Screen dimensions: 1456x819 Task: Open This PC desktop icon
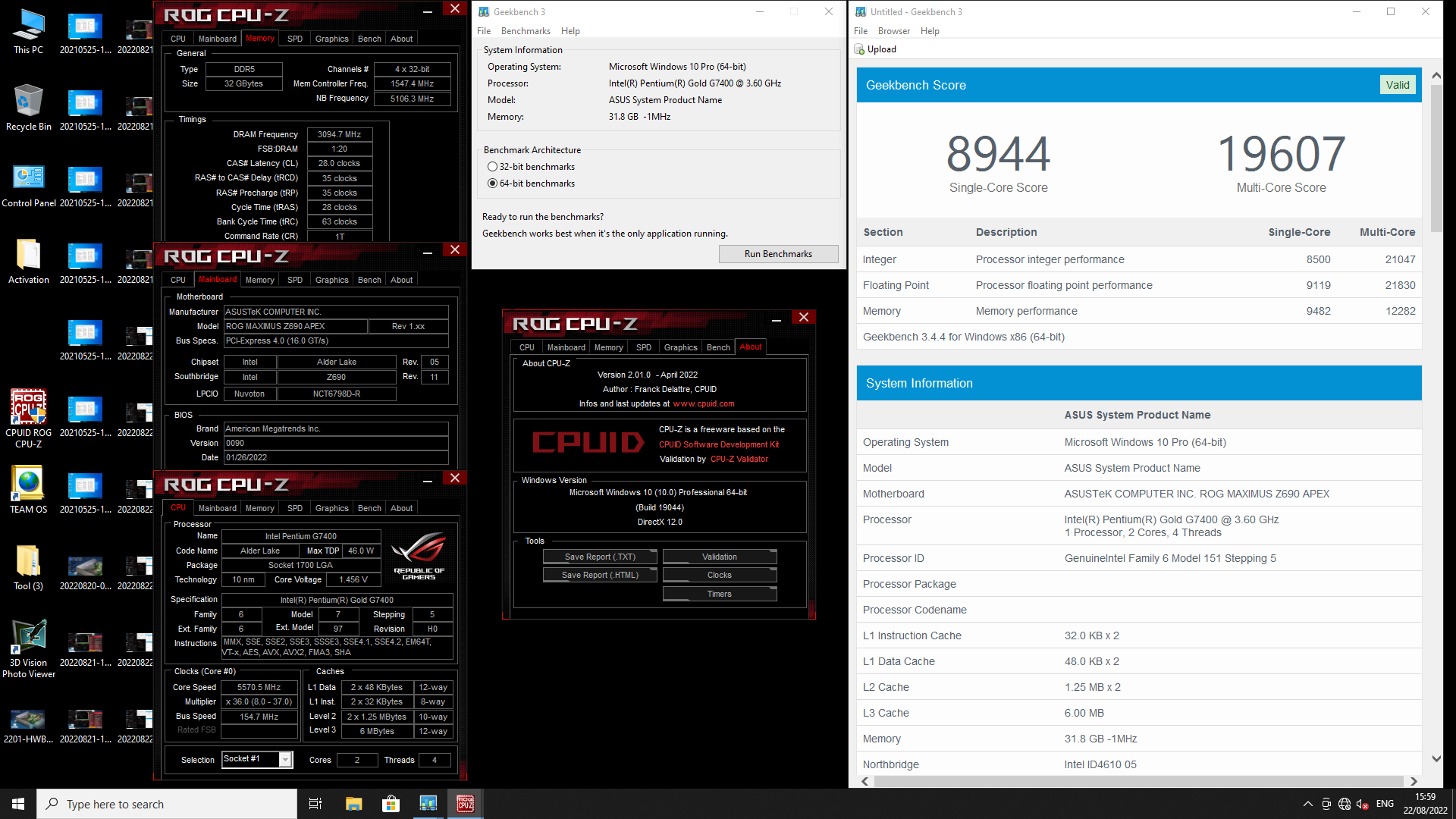tap(28, 32)
